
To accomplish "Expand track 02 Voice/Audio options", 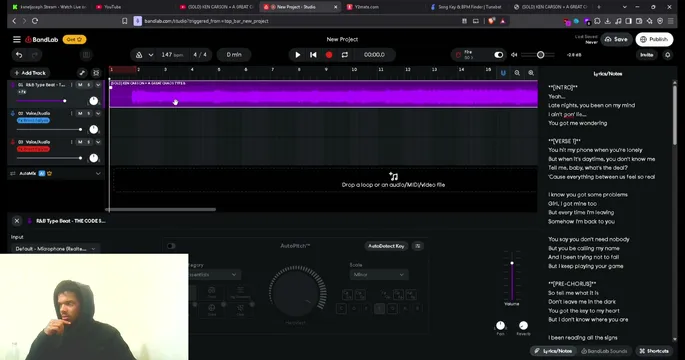I will pyautogui.click(x=98, y=113).
